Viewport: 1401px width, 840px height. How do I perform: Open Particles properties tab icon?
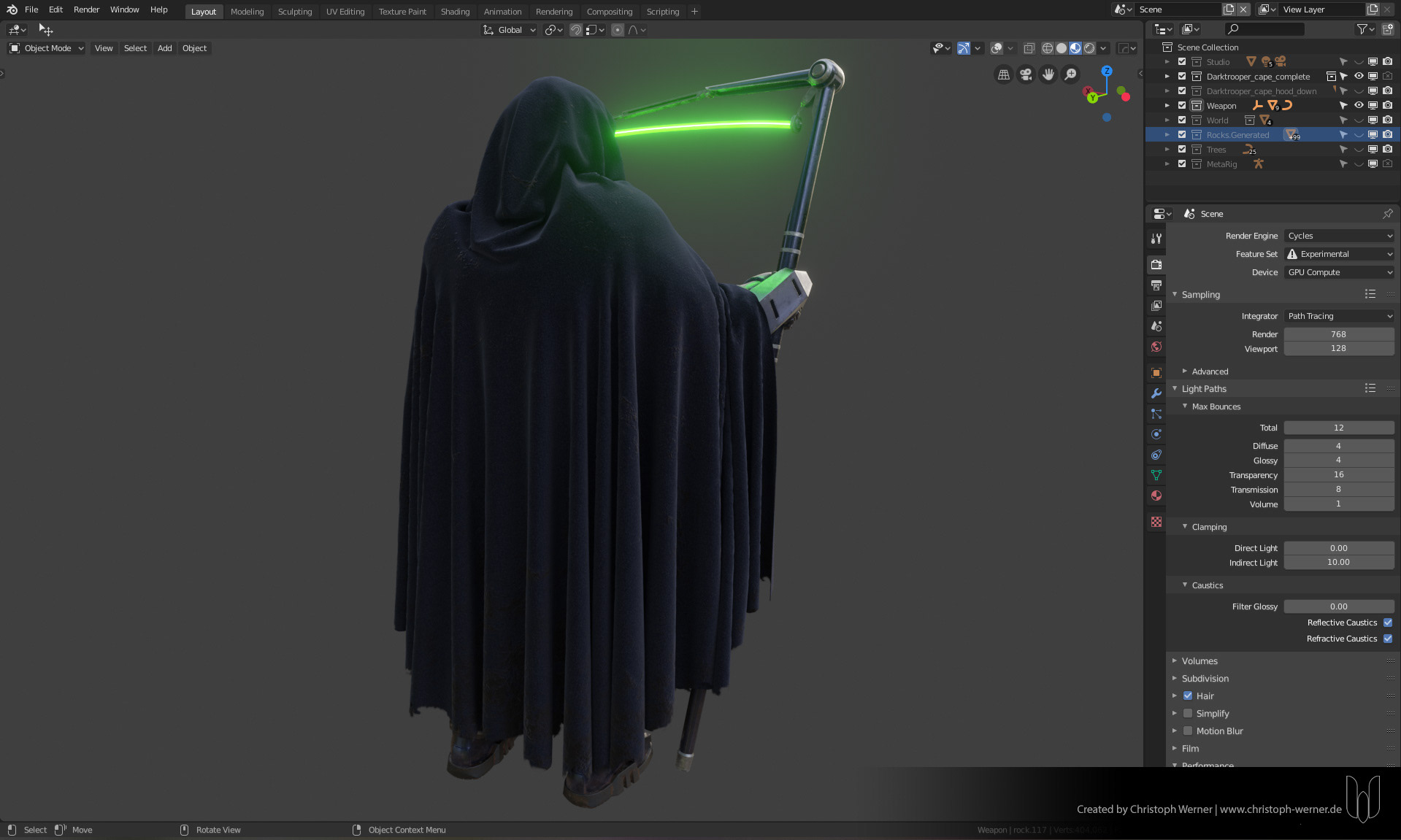(x=1156, y=413)
